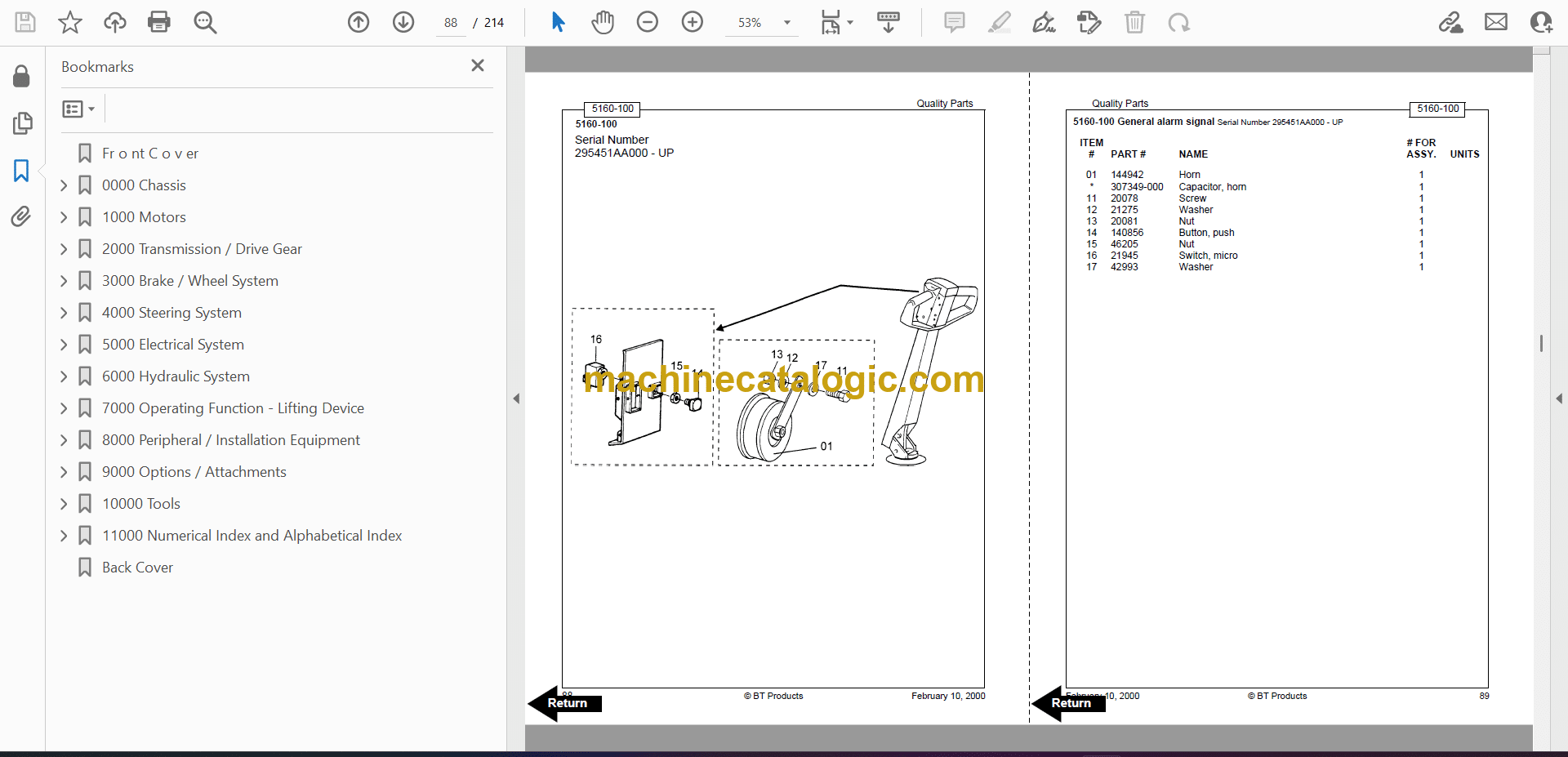1568x757 pixels.
Task: Add a star to this file
Action: [x=70, y=22]
